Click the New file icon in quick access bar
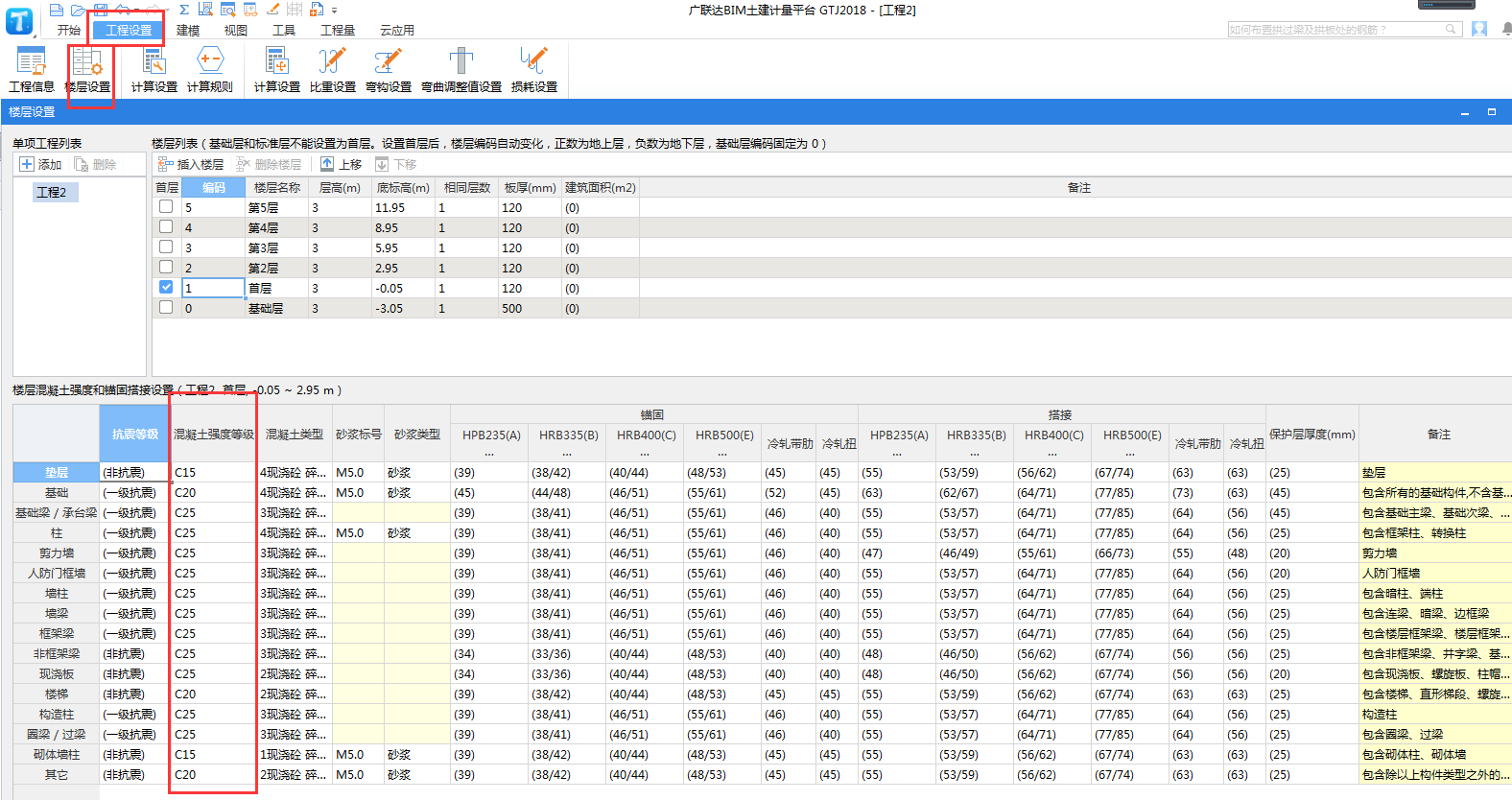The image size is (1512, 800). pos(56,10)
